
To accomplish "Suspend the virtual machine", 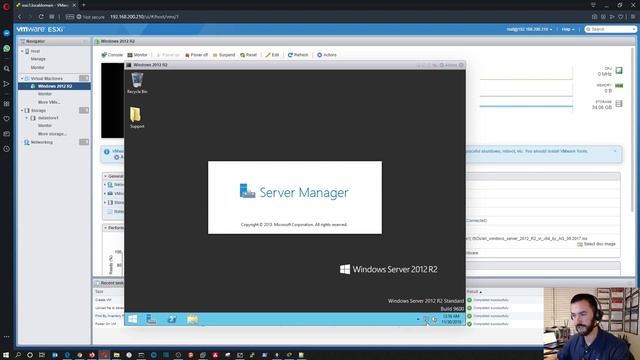I will coord(224,55).
